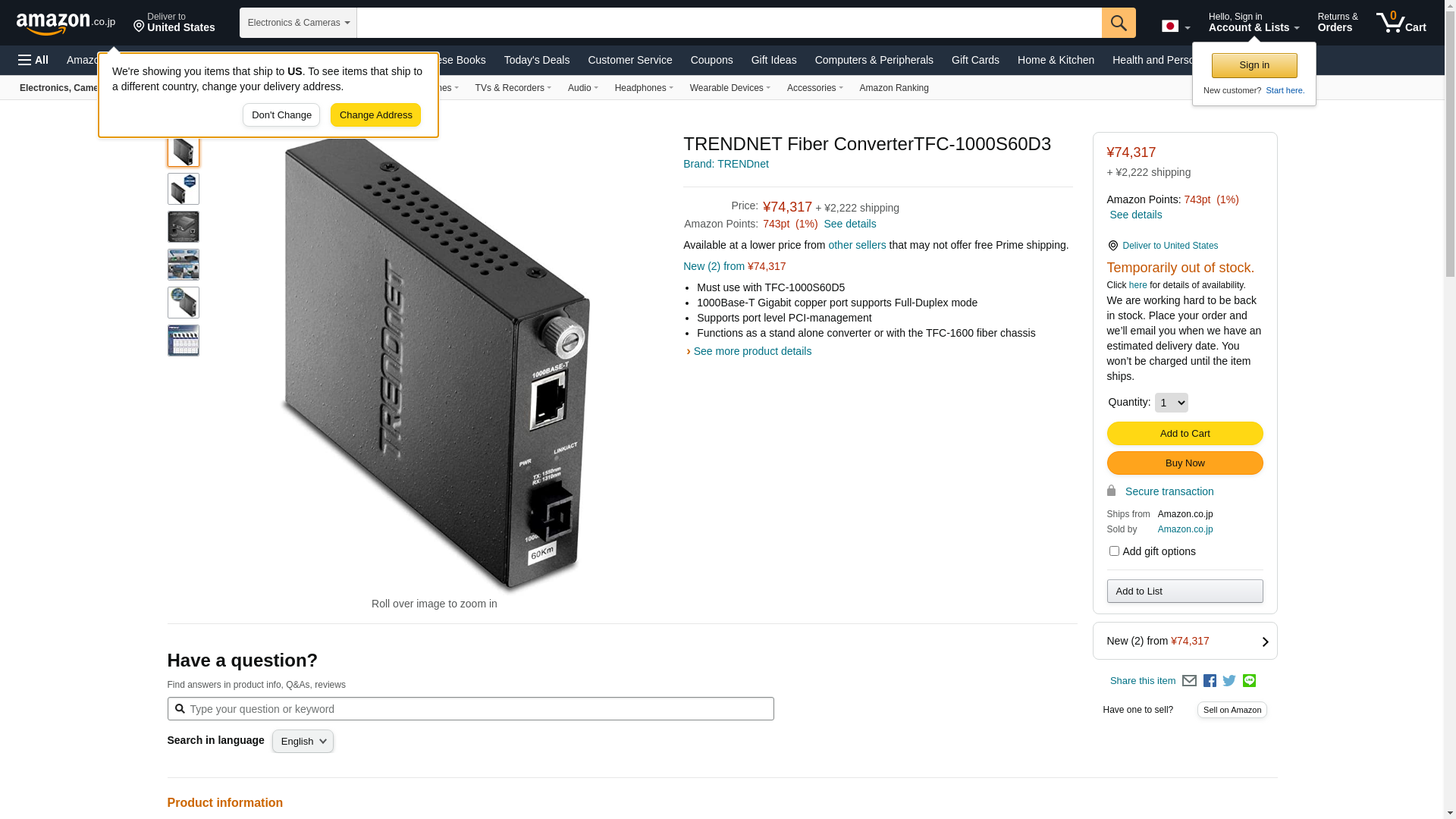The width and height of the screenshot is (1456, 819).
Task: Click the search magnifier button
Action: (1119, 23)
